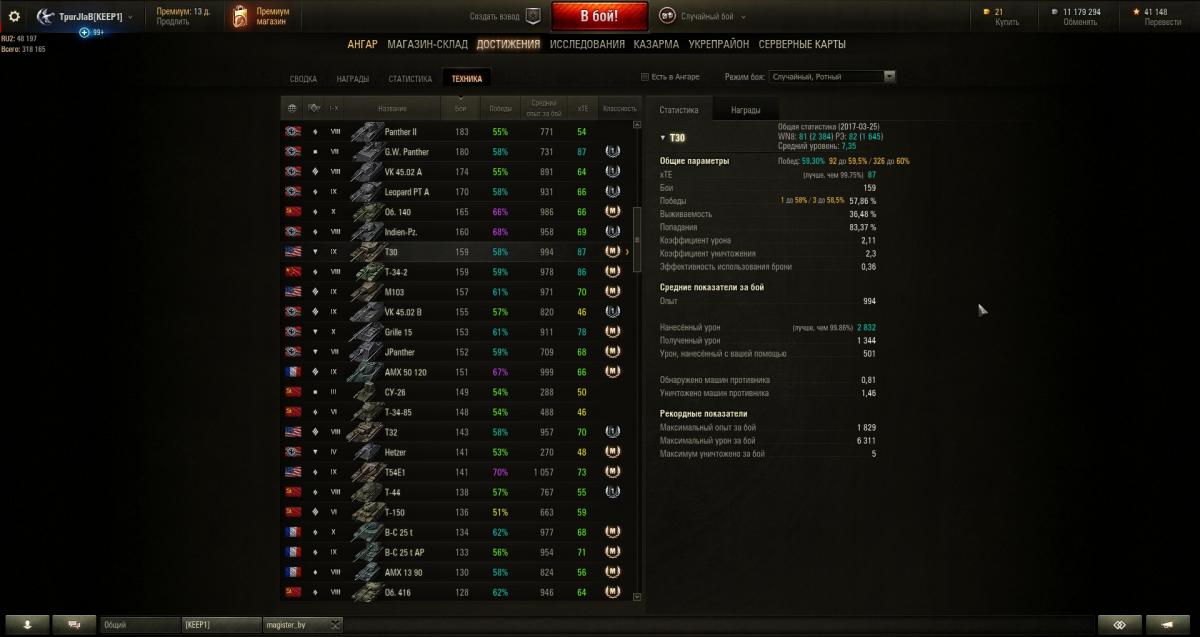Collapse the T30 statistics section triangle
Viewport: 1200px width, 637px height.
(662, 138)
